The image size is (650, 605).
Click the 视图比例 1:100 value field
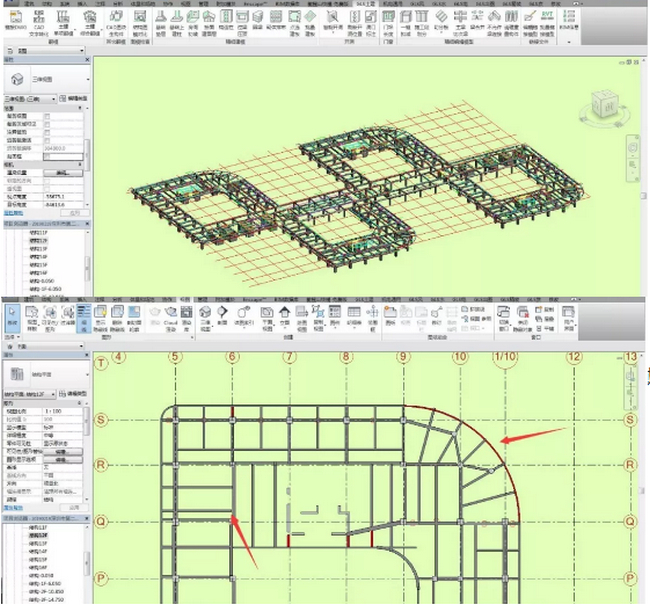pos(62,411)
